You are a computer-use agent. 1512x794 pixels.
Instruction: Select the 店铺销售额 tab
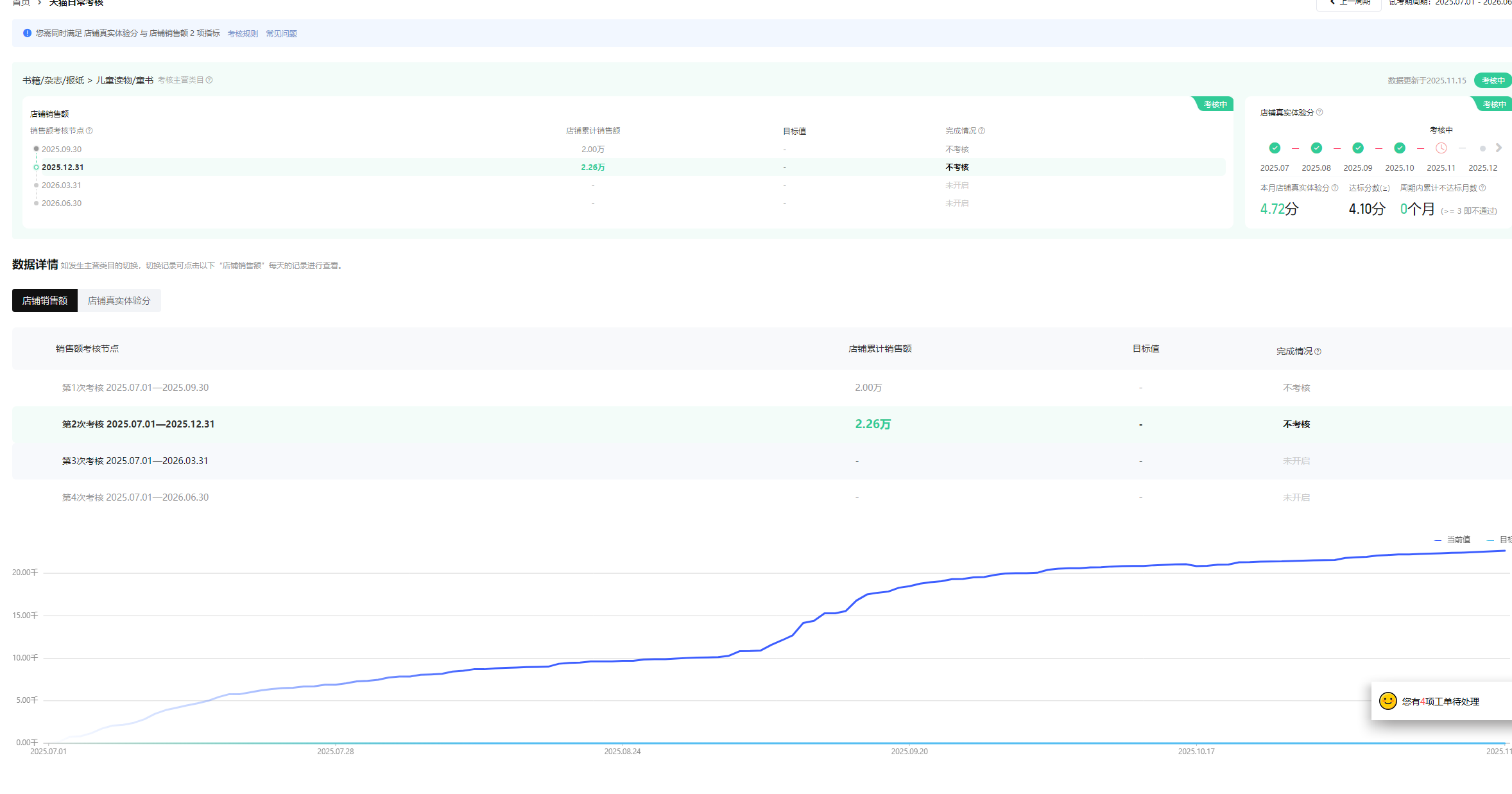pyautogui.click(x=45, y=300)
